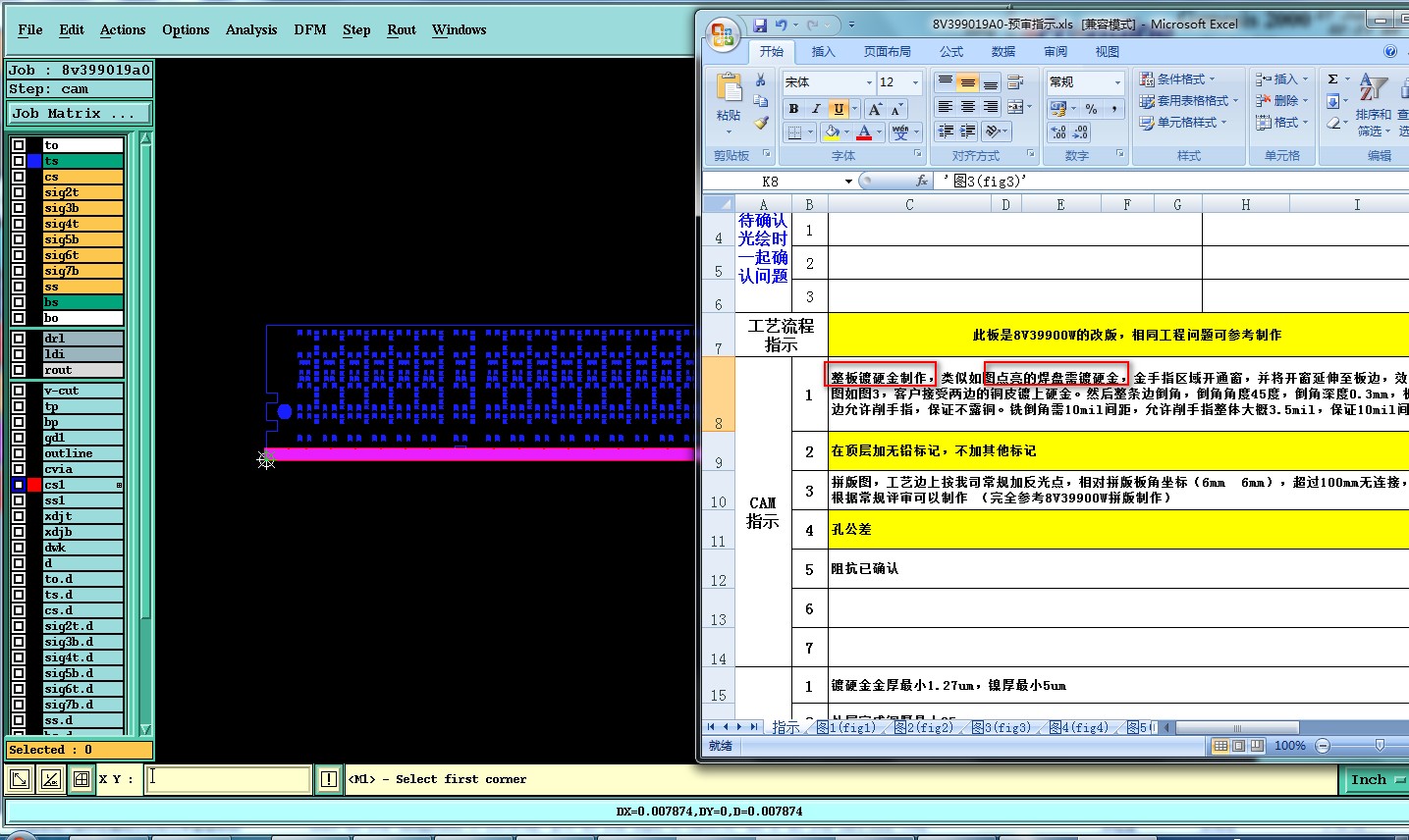Toggle Bold formatting in Excel ribbon
This screenshot has height=840, width=1409.
pos(793,109)
